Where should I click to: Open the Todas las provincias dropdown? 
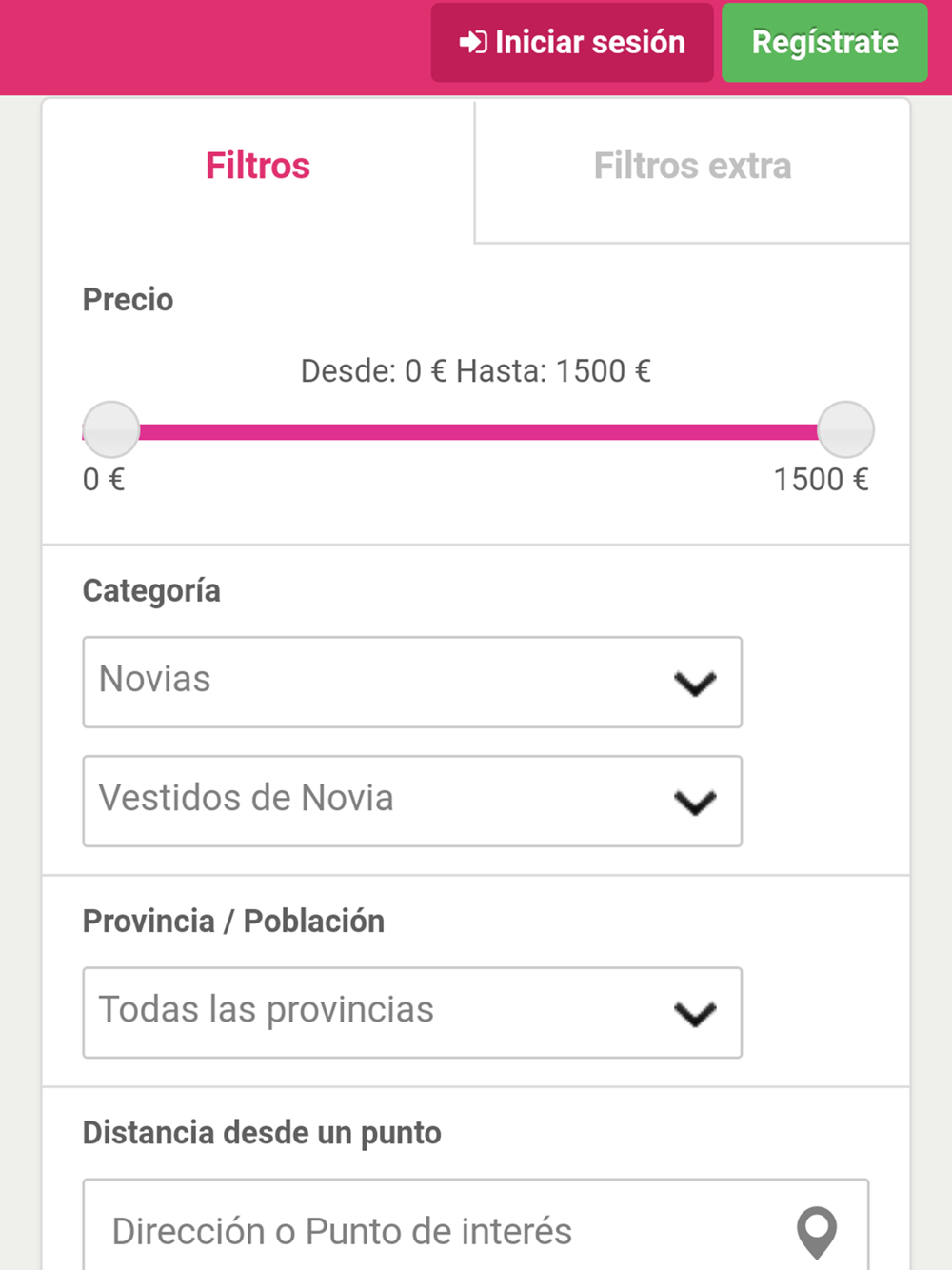[381, 1012]
